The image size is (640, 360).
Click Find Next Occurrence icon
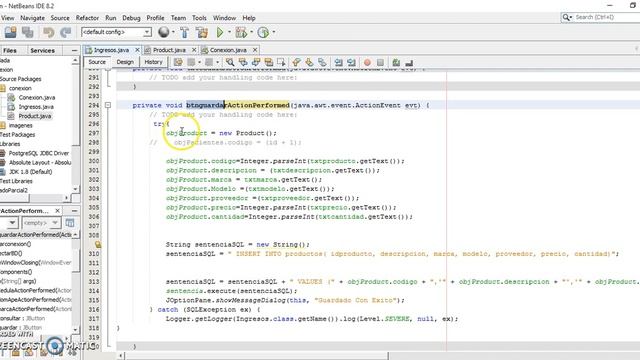pos(256,62)
